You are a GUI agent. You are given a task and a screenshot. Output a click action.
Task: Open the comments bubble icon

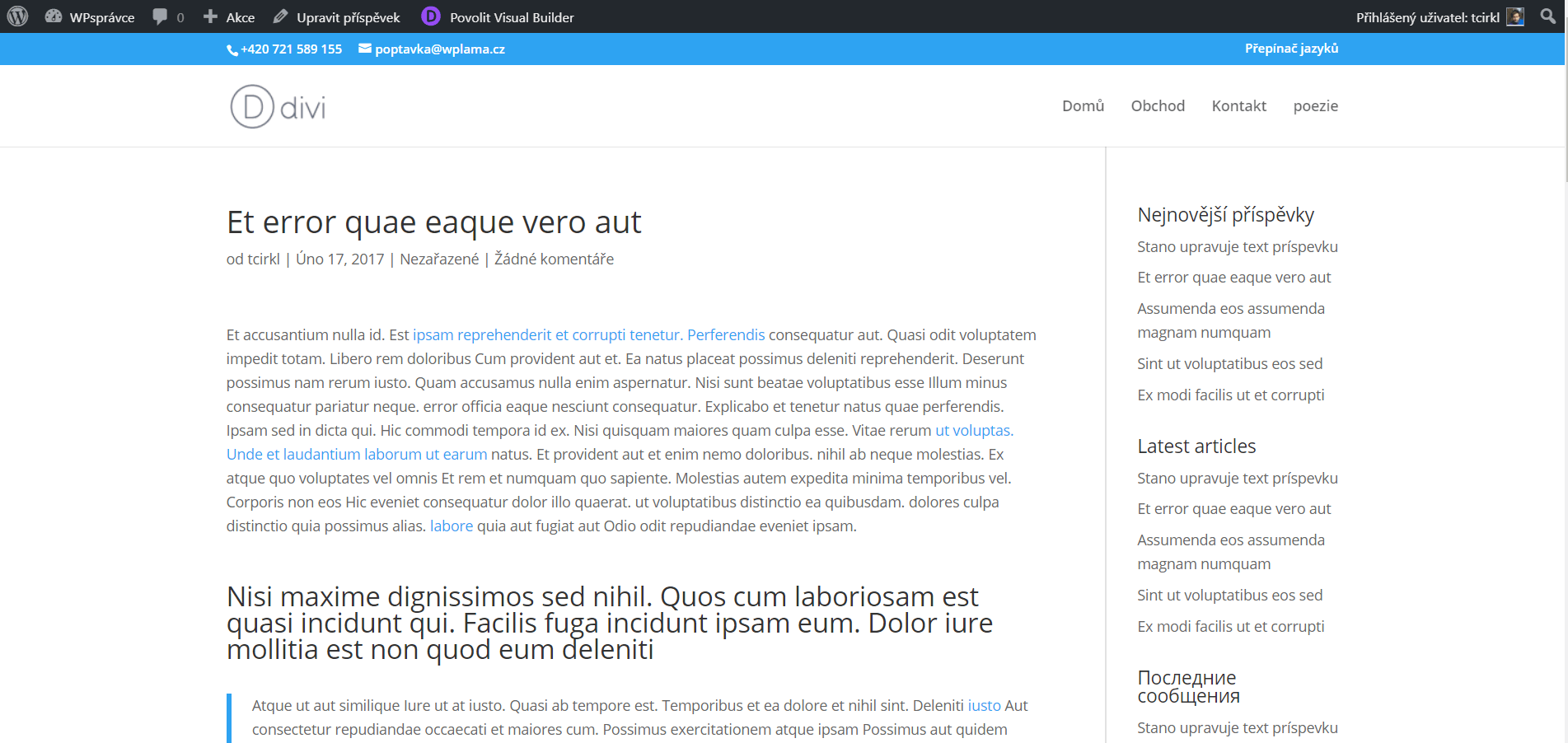[160, 16]
